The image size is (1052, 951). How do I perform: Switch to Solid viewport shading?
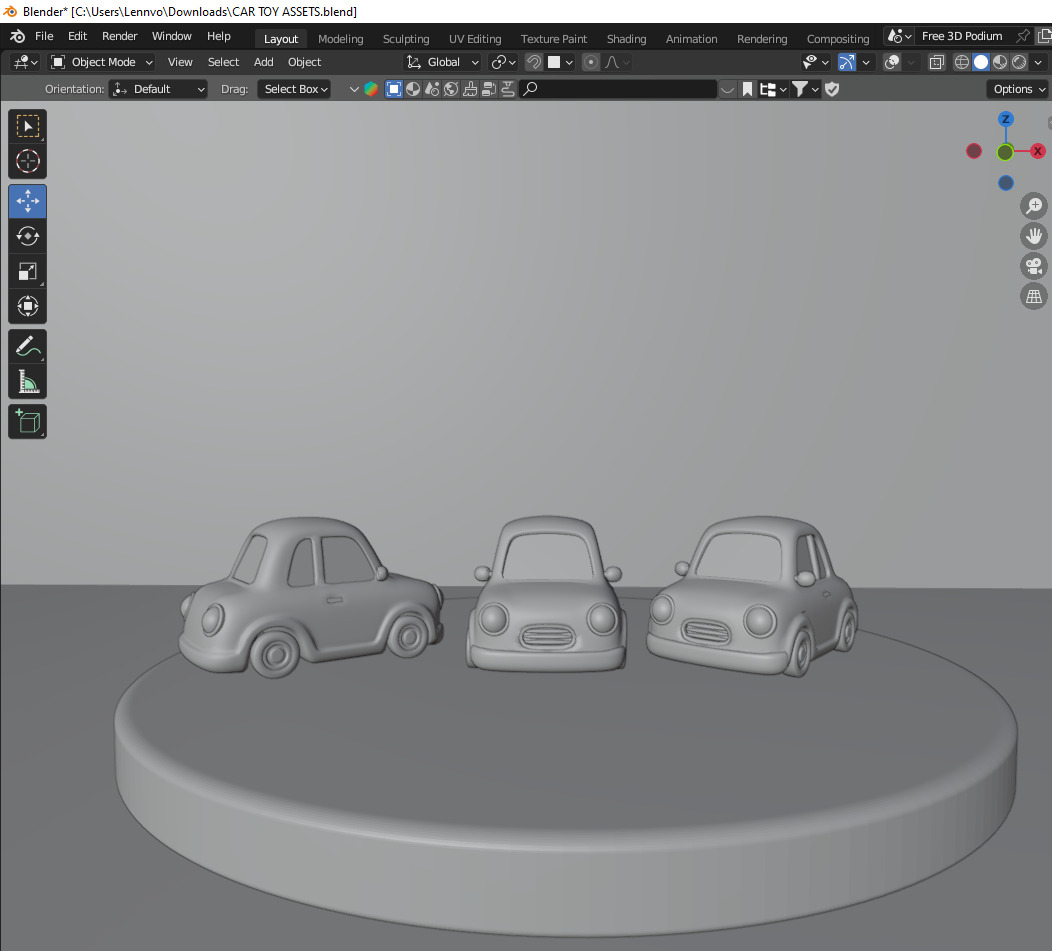pyautogui.click(x=981, y=62)
